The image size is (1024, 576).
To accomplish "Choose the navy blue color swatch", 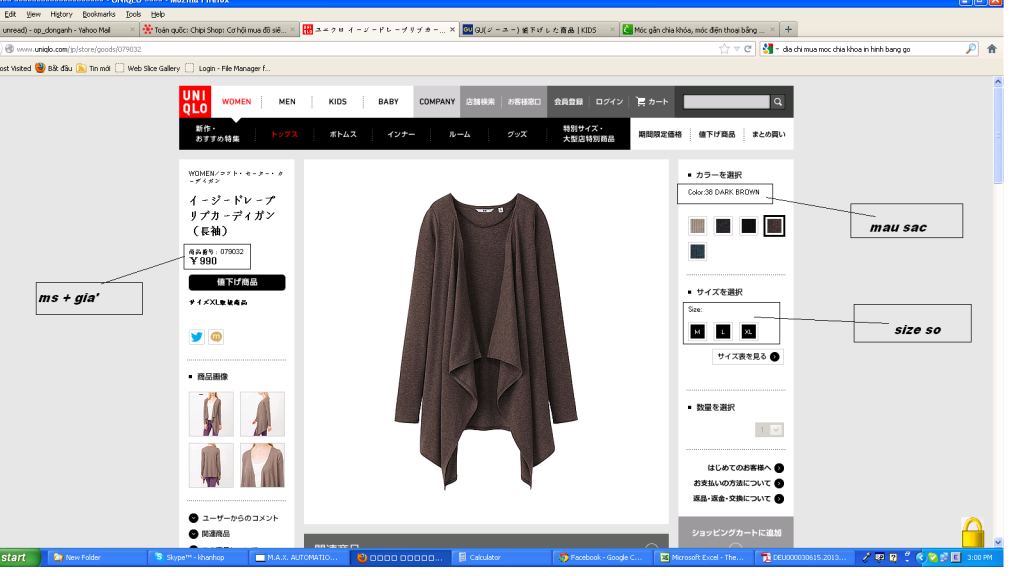I will click(x=697, y=251).
